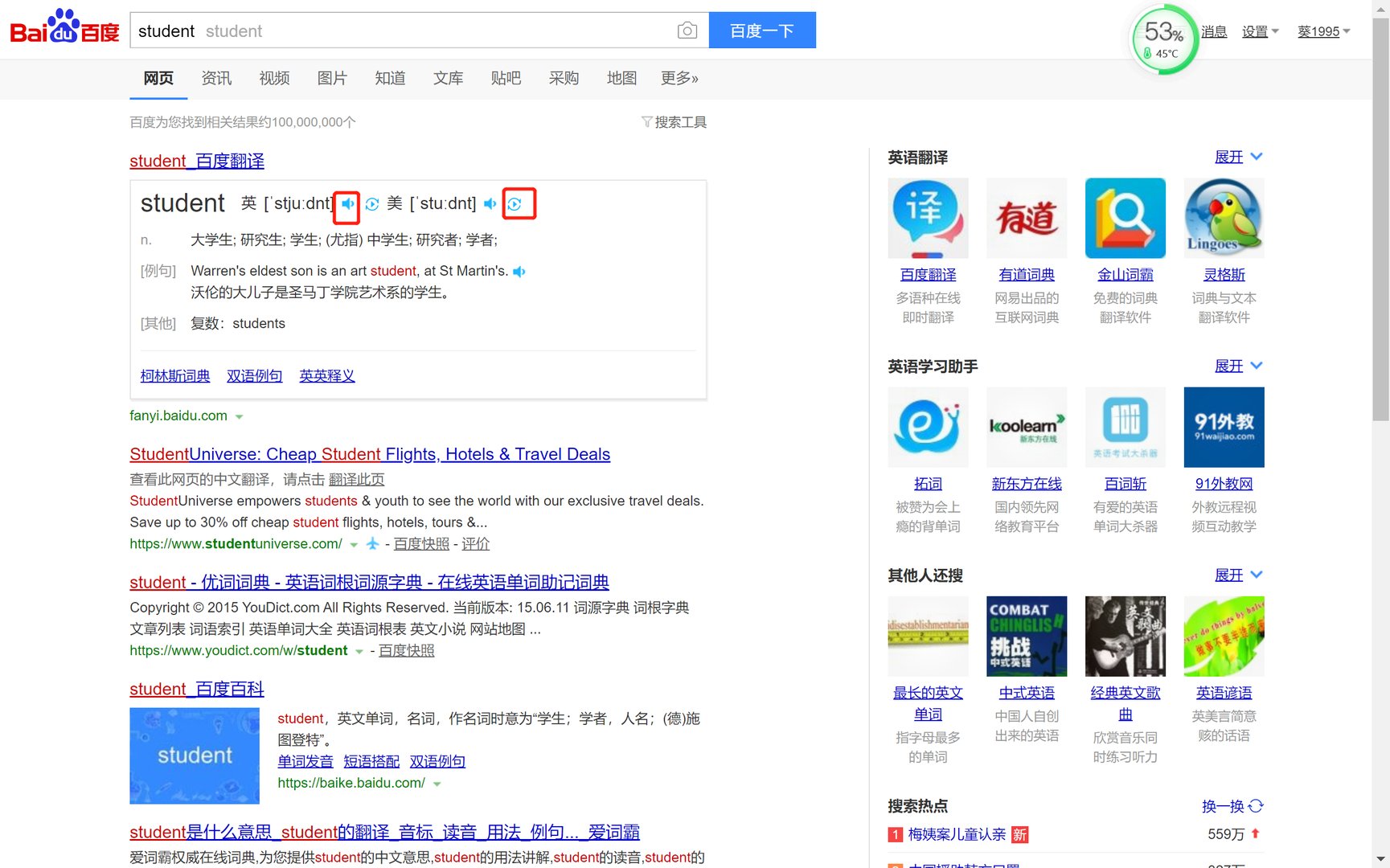Click follow-read icon after British phonetic
1390x868 pixels.
[x=372, y=204]
